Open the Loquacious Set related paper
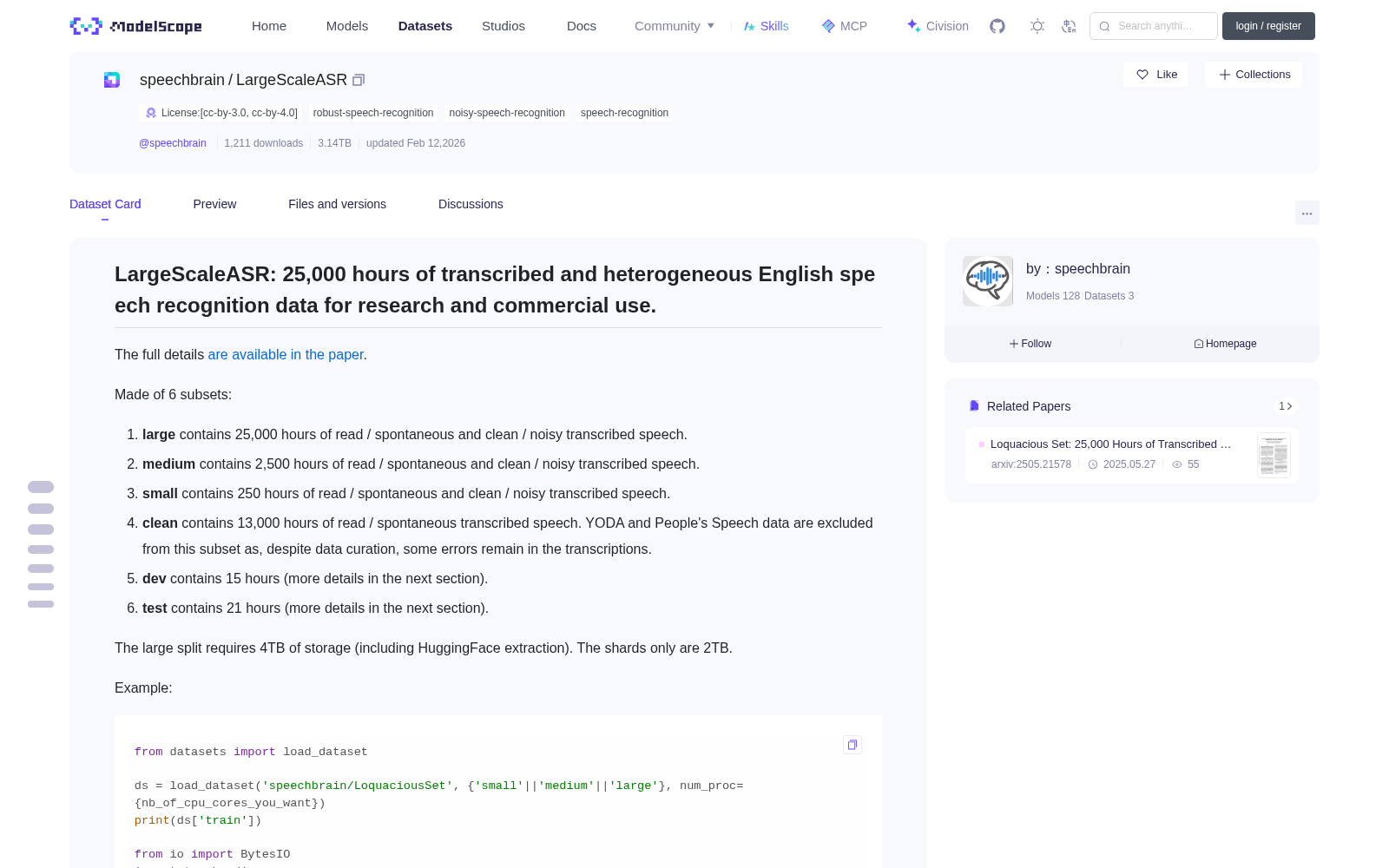This screenshot has width=1389, height=868. [x=1110, y=444]
